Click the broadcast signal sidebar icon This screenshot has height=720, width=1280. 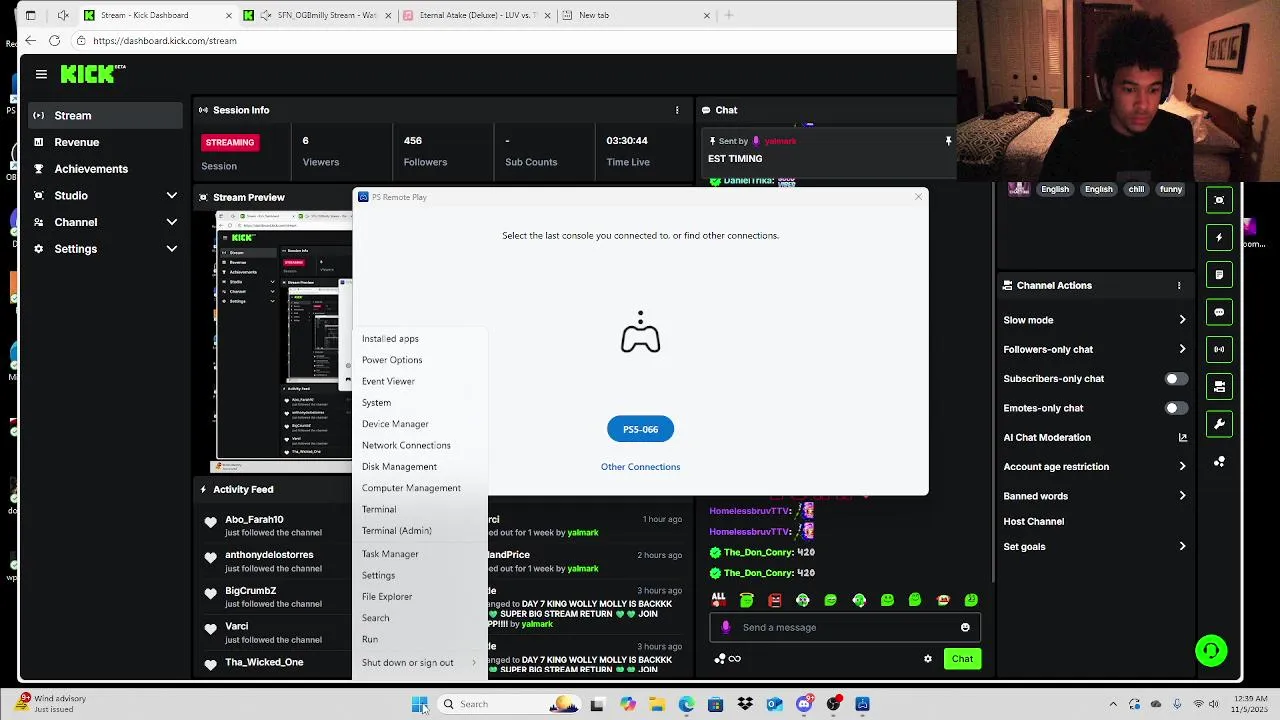[1219, 349]
